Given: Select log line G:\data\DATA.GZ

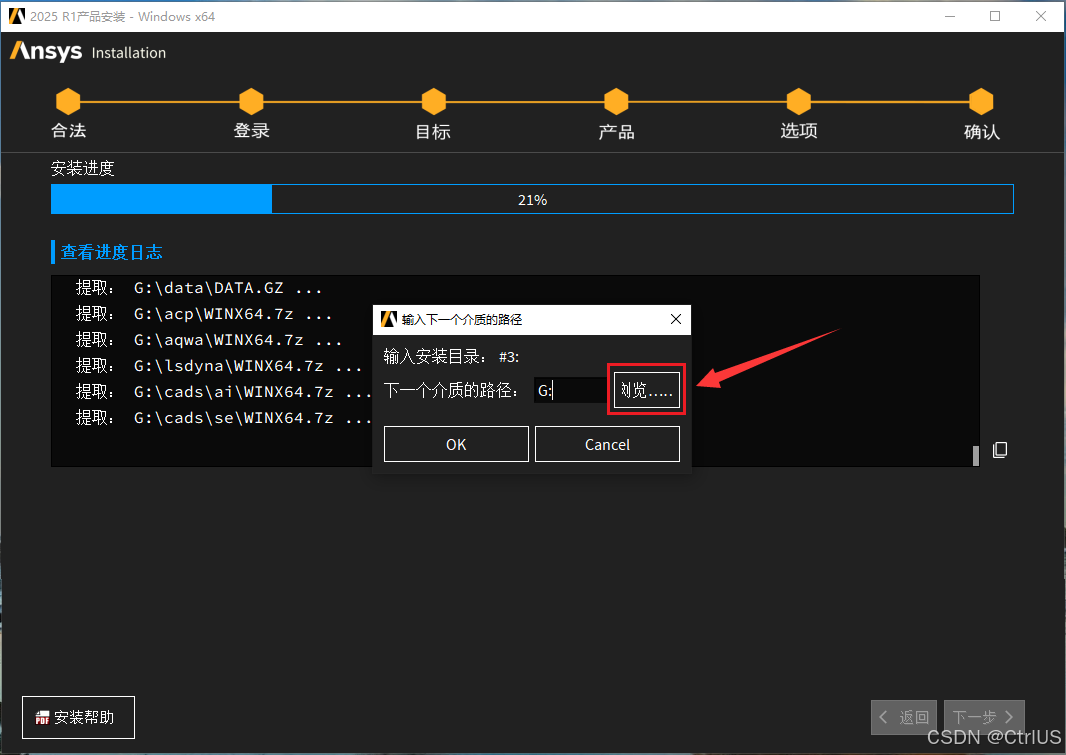Looking at the screenshot, I should click(199, 288).
